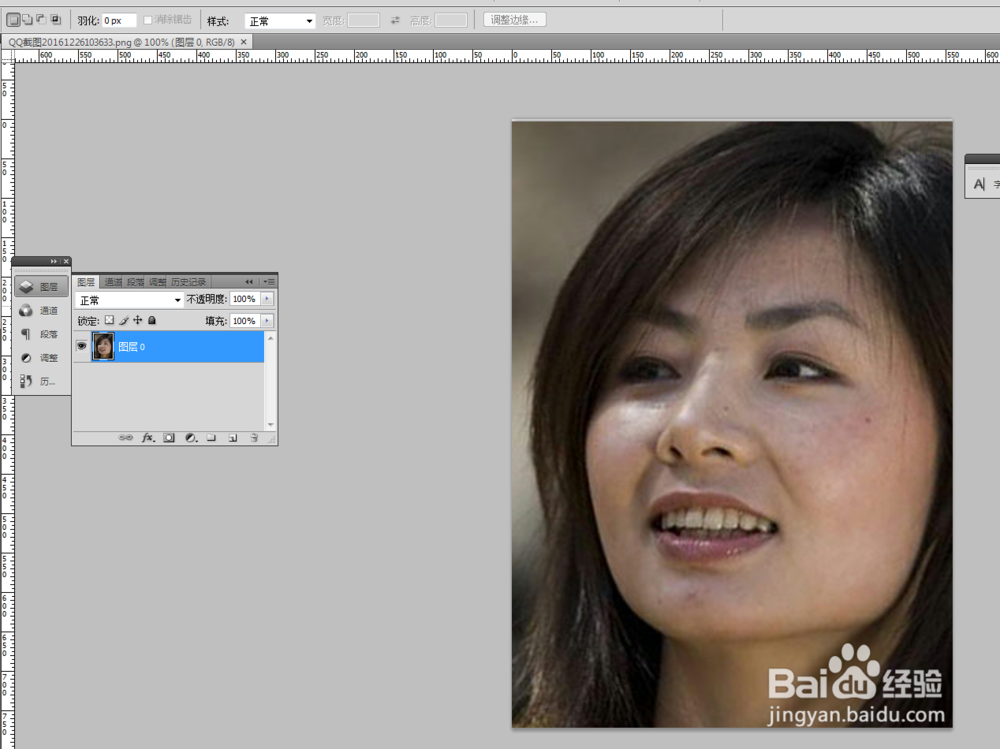
Task: Select the Subtract from Selection mode icon
Action: 41,20
